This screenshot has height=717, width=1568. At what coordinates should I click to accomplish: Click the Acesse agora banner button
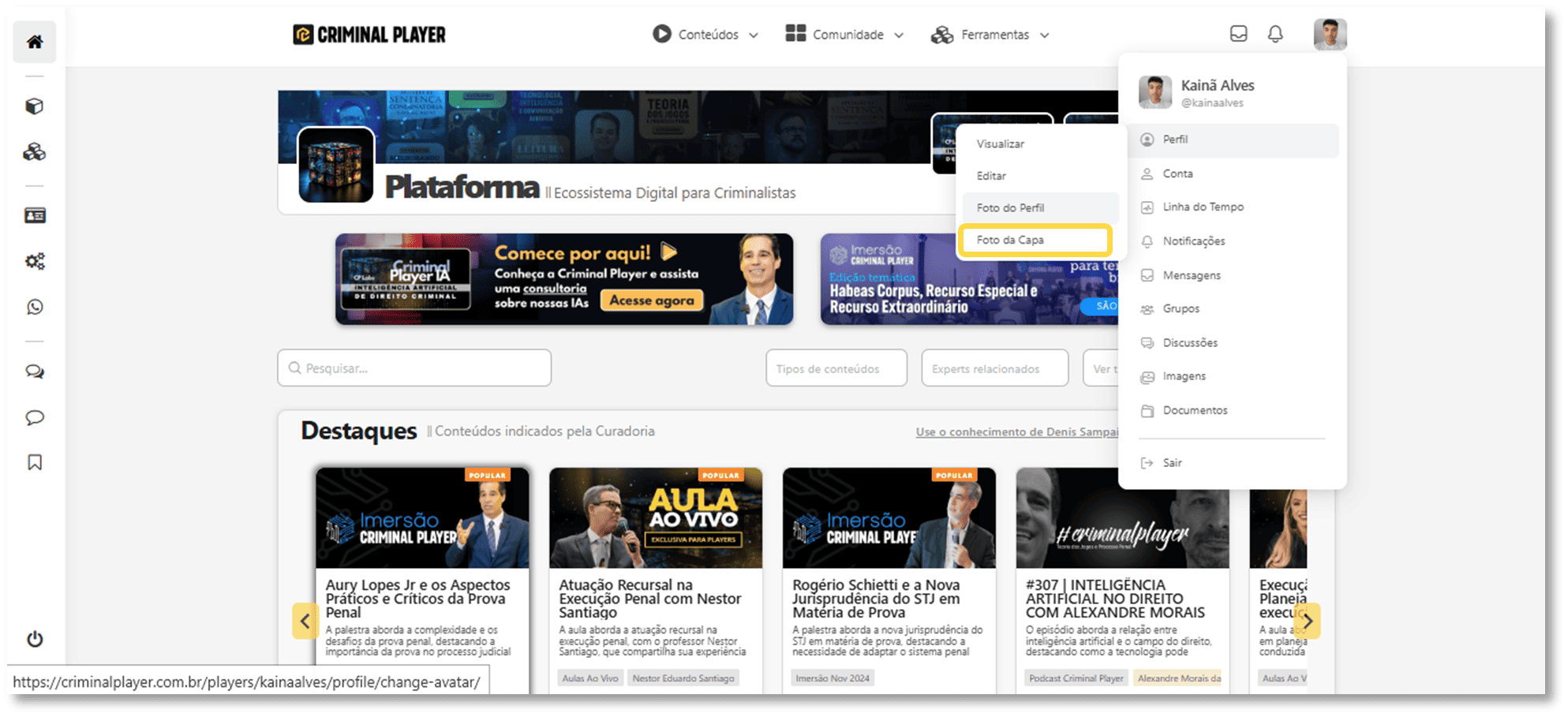point(651,301)
